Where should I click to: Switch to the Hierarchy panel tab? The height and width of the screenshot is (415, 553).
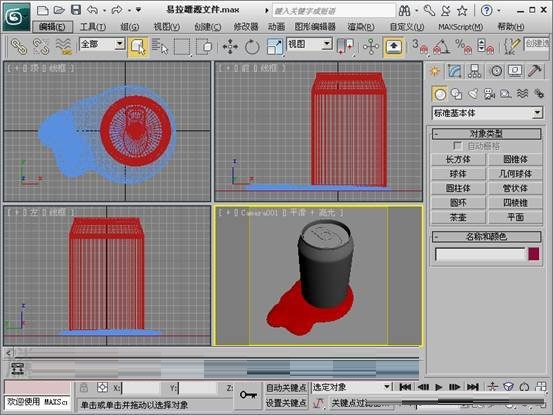tap(474, 72)
